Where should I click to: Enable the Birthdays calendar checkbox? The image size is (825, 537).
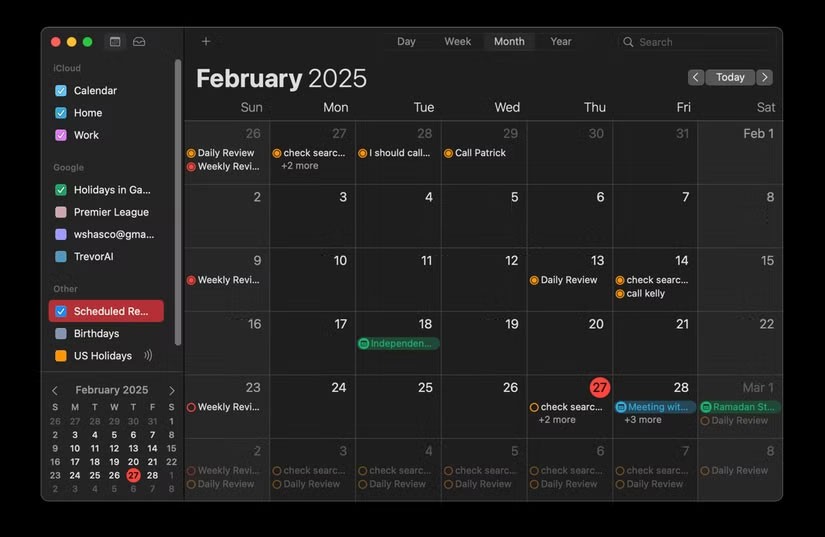tap(61, 334)
